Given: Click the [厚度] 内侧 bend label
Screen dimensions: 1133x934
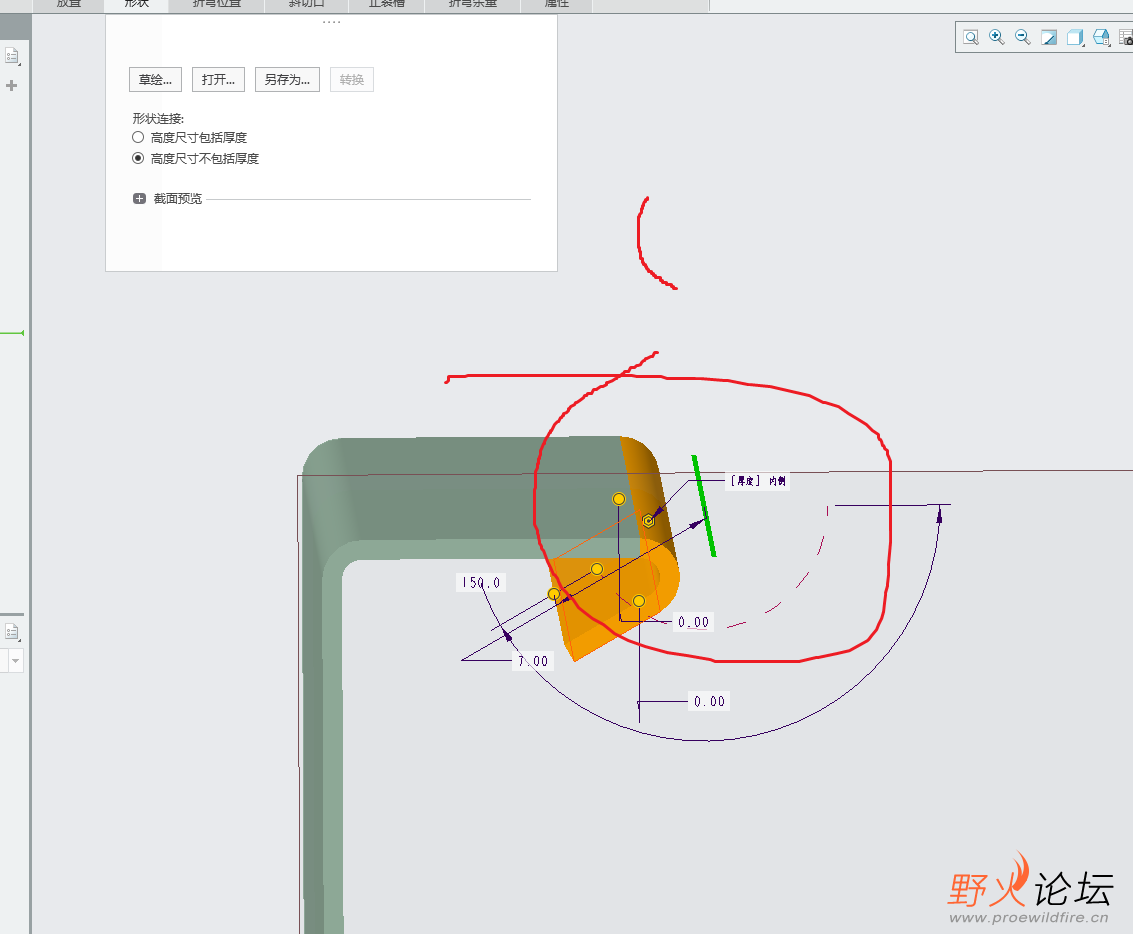Looking at the screenshot, I should point(758,481).
